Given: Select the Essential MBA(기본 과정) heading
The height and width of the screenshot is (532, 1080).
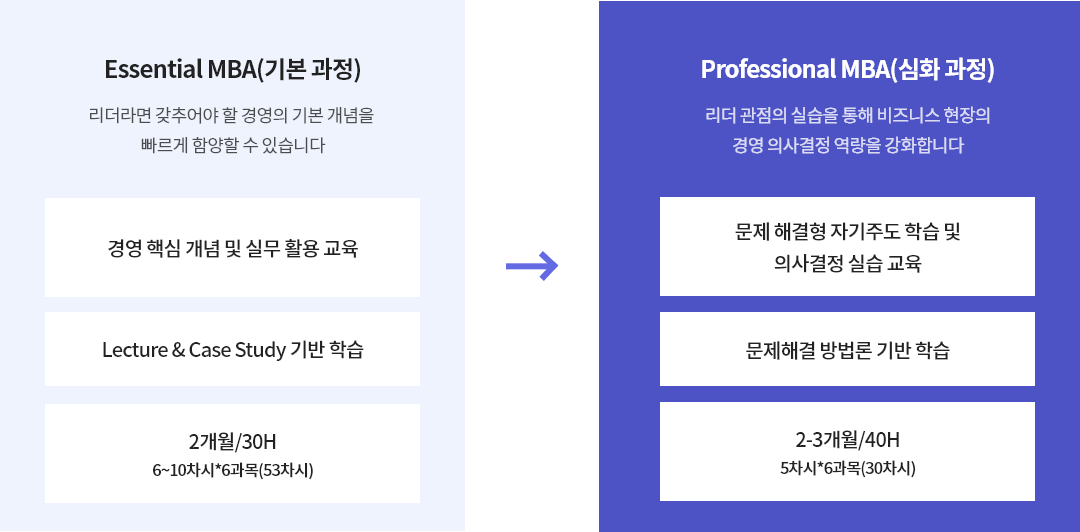Looking at the screenshot, I should (233, 70).
